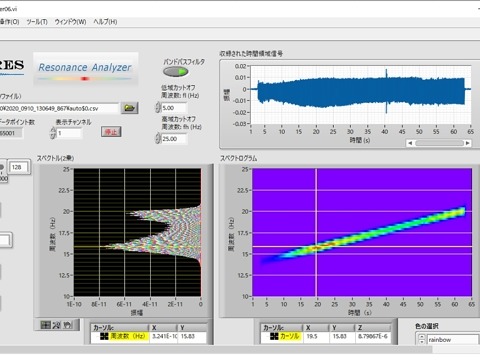
Task: Click the high cutoff 25.00 input field
Action: pyautogui.click(x=174, y=139)
